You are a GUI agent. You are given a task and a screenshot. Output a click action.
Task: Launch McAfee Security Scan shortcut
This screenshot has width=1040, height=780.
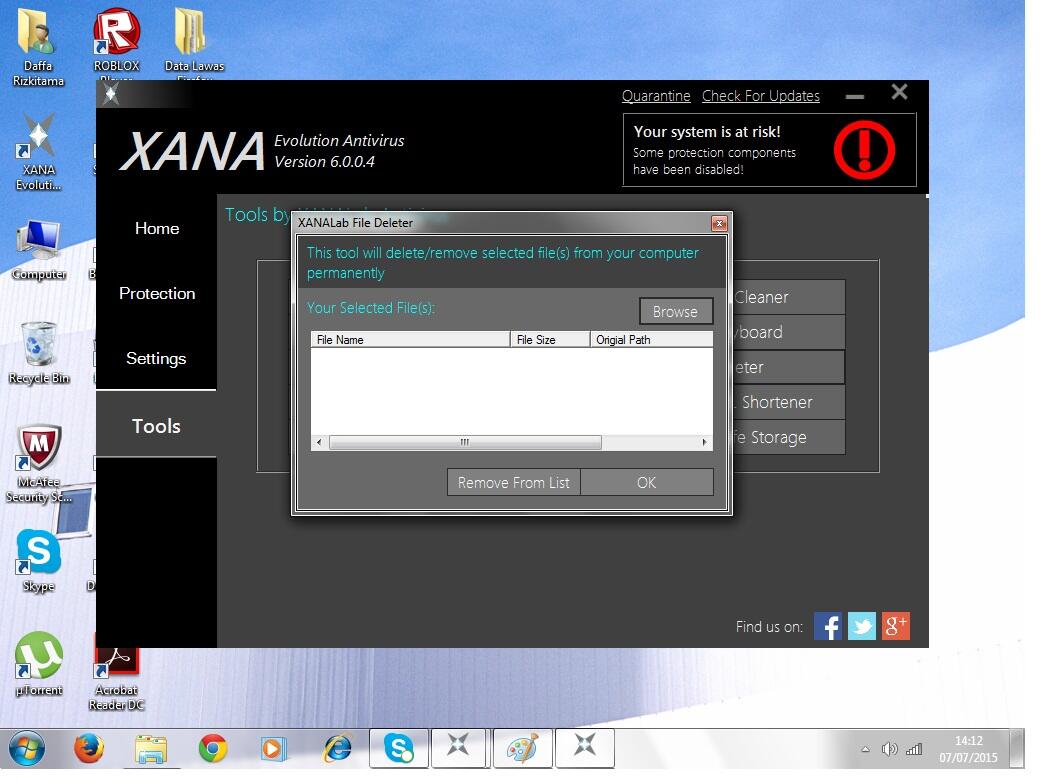pos(38,464)
